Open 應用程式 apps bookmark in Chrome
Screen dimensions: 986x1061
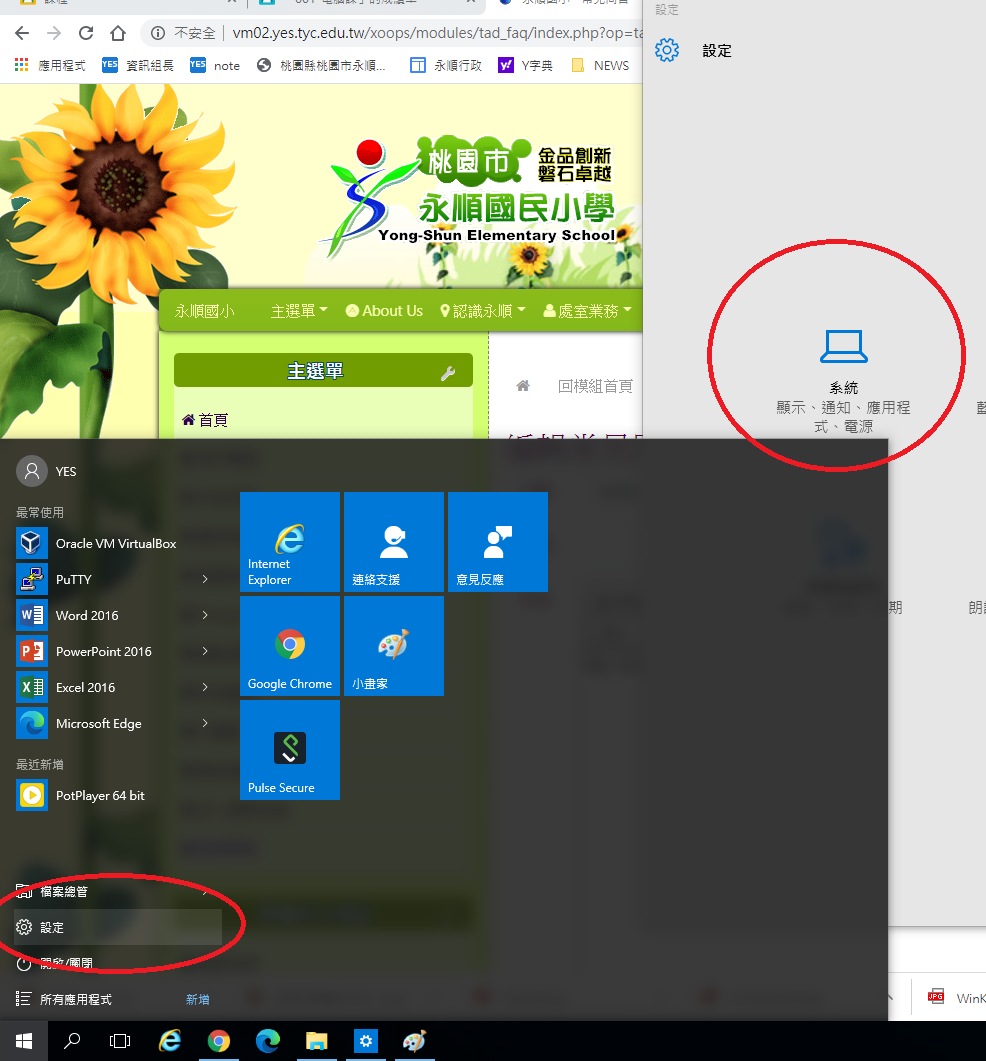pos(50,65)
